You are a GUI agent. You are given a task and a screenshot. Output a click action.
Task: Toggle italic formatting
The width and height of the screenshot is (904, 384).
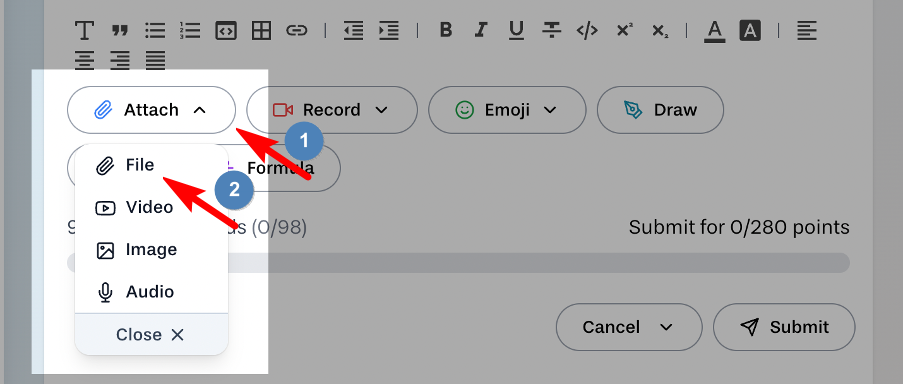tap(481, 30)
